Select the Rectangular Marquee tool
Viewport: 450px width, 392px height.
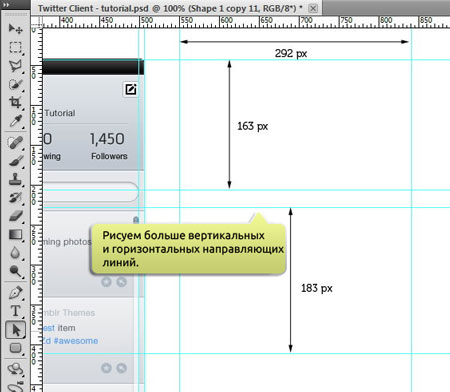15,47
